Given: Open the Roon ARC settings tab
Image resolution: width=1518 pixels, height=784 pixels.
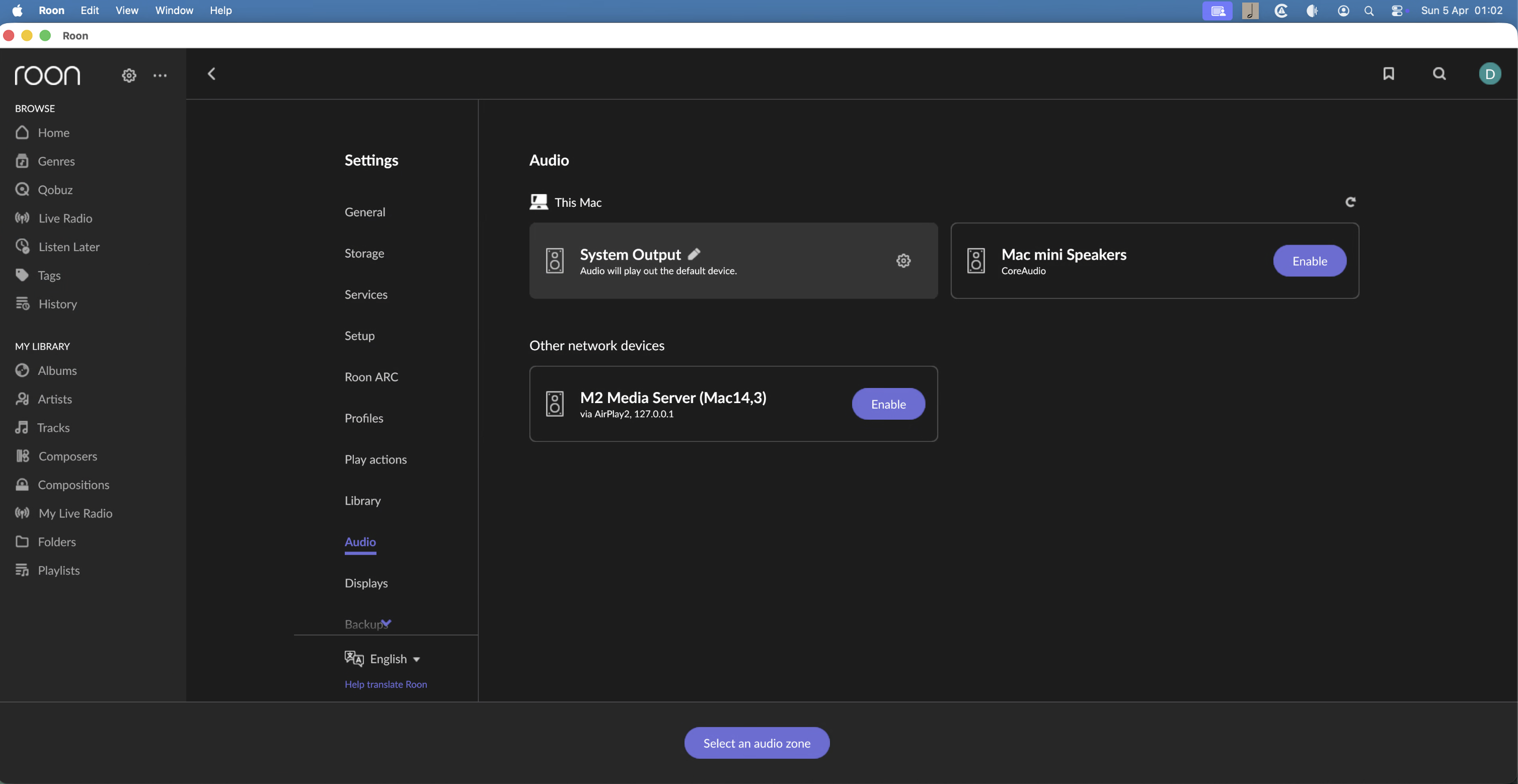Looking at the screenshot, I should (371, 377).
